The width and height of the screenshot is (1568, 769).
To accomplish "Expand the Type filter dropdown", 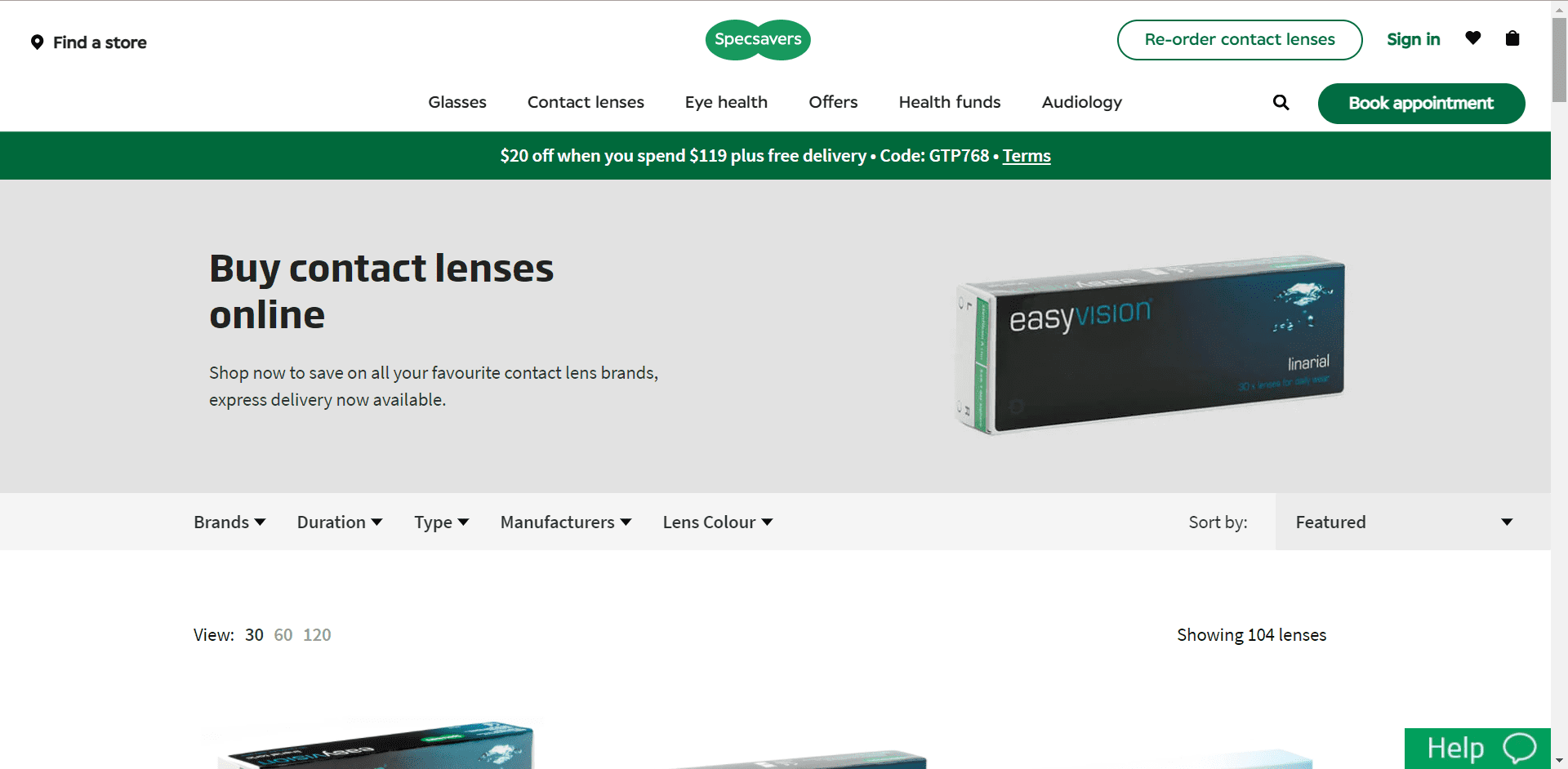I will coord(441,522).
